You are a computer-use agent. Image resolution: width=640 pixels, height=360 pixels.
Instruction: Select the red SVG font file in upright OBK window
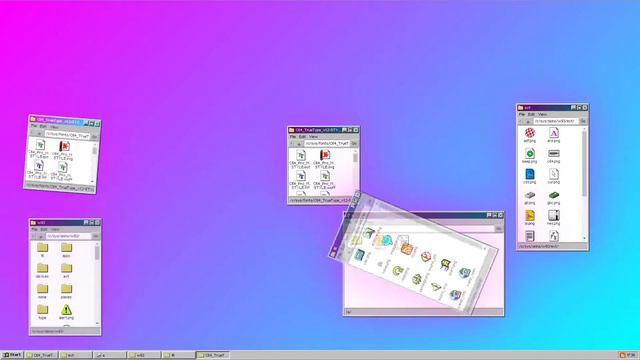point(324,155)
